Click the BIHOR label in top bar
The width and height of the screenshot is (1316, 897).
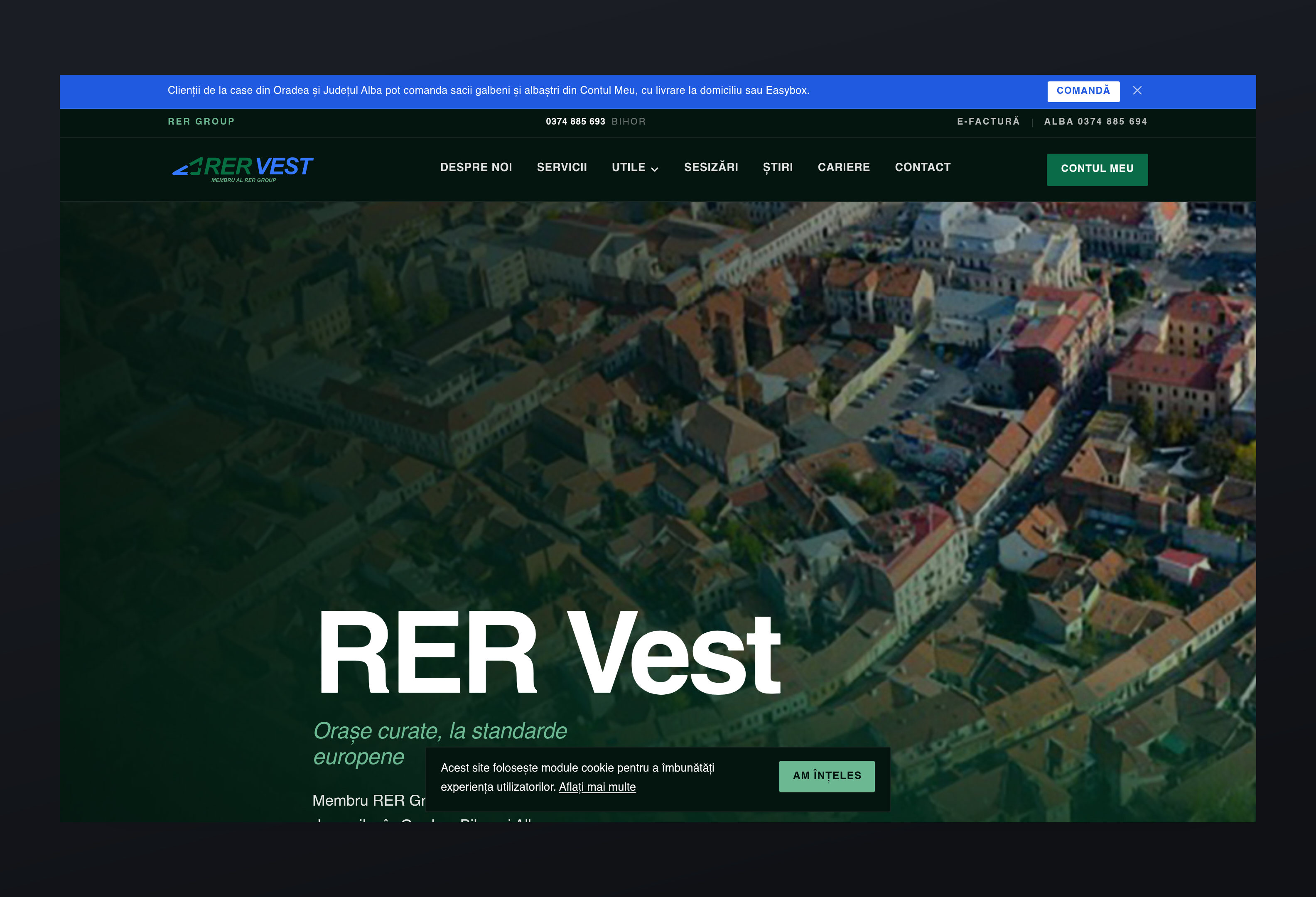(x=629, y=122)
